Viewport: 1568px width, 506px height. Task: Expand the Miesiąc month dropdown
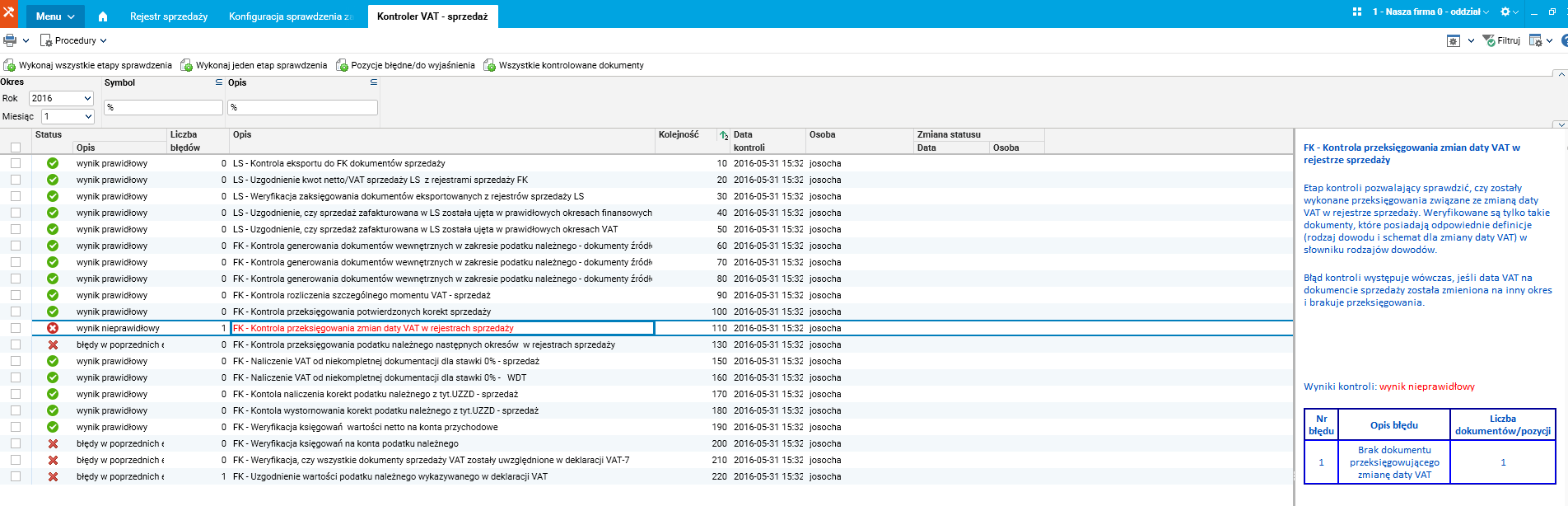click(68, 116)
